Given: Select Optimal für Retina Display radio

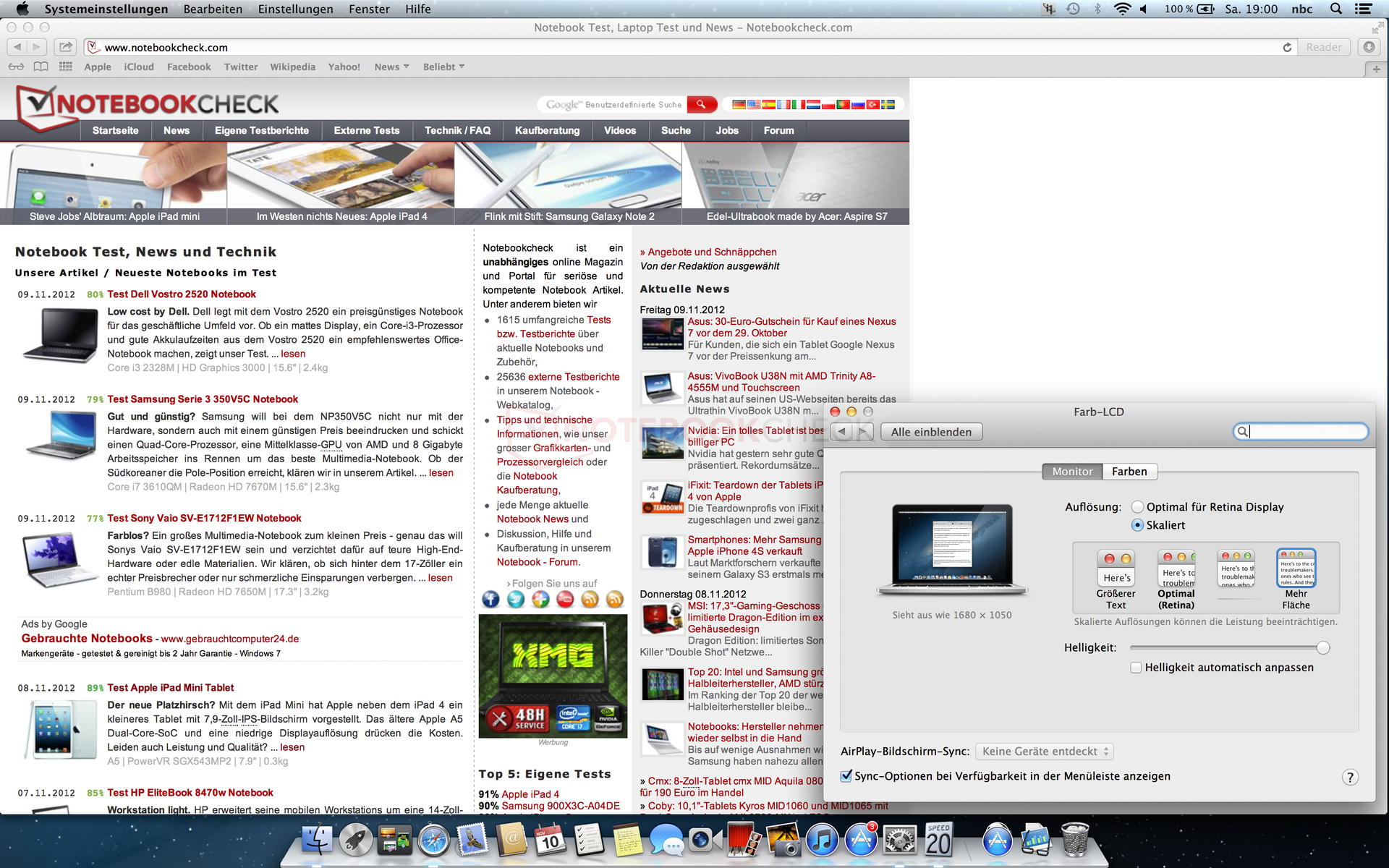Looking at the screenshot, I should click(1138, 507).
